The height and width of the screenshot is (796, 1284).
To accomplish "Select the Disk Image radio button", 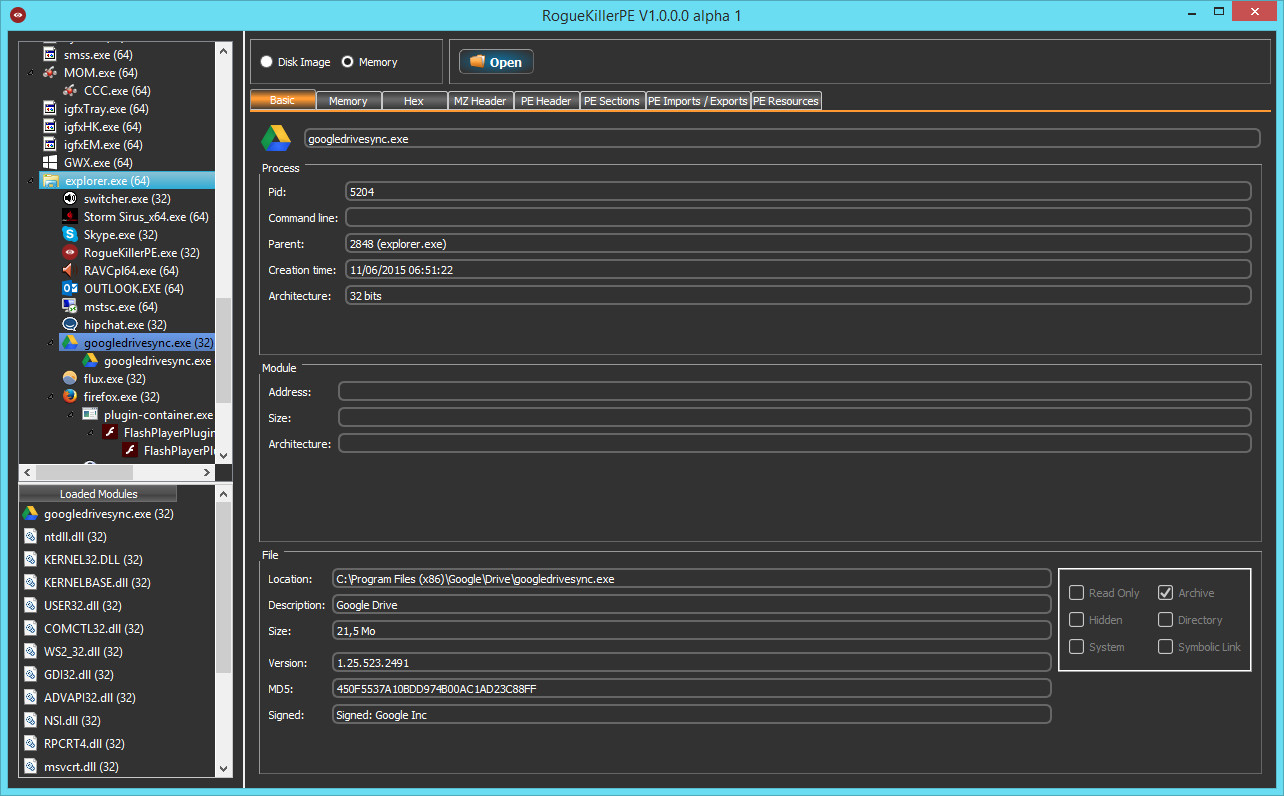I will [266, 62].
